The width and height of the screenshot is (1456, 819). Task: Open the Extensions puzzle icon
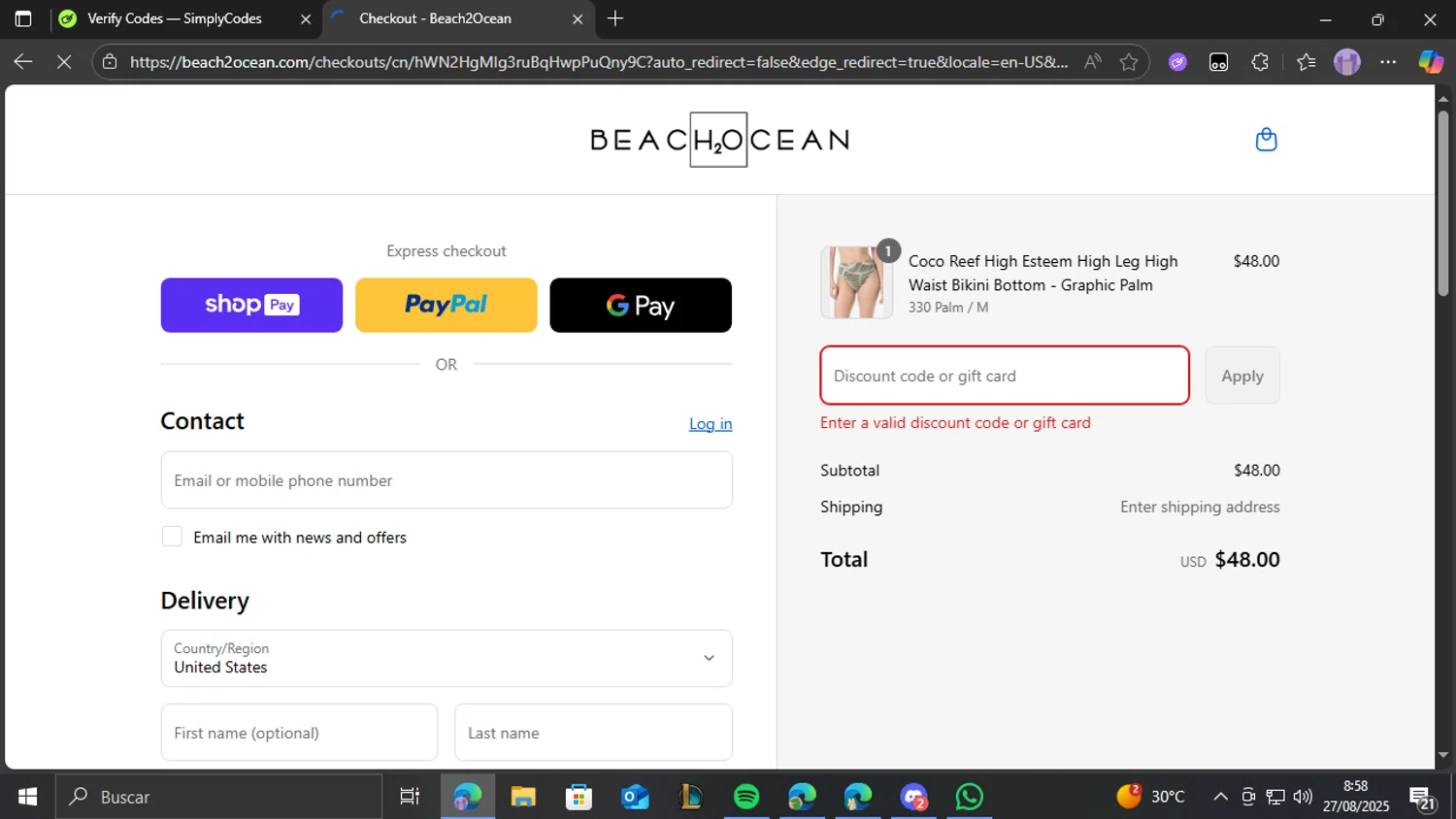click(x=1260, y=62)
